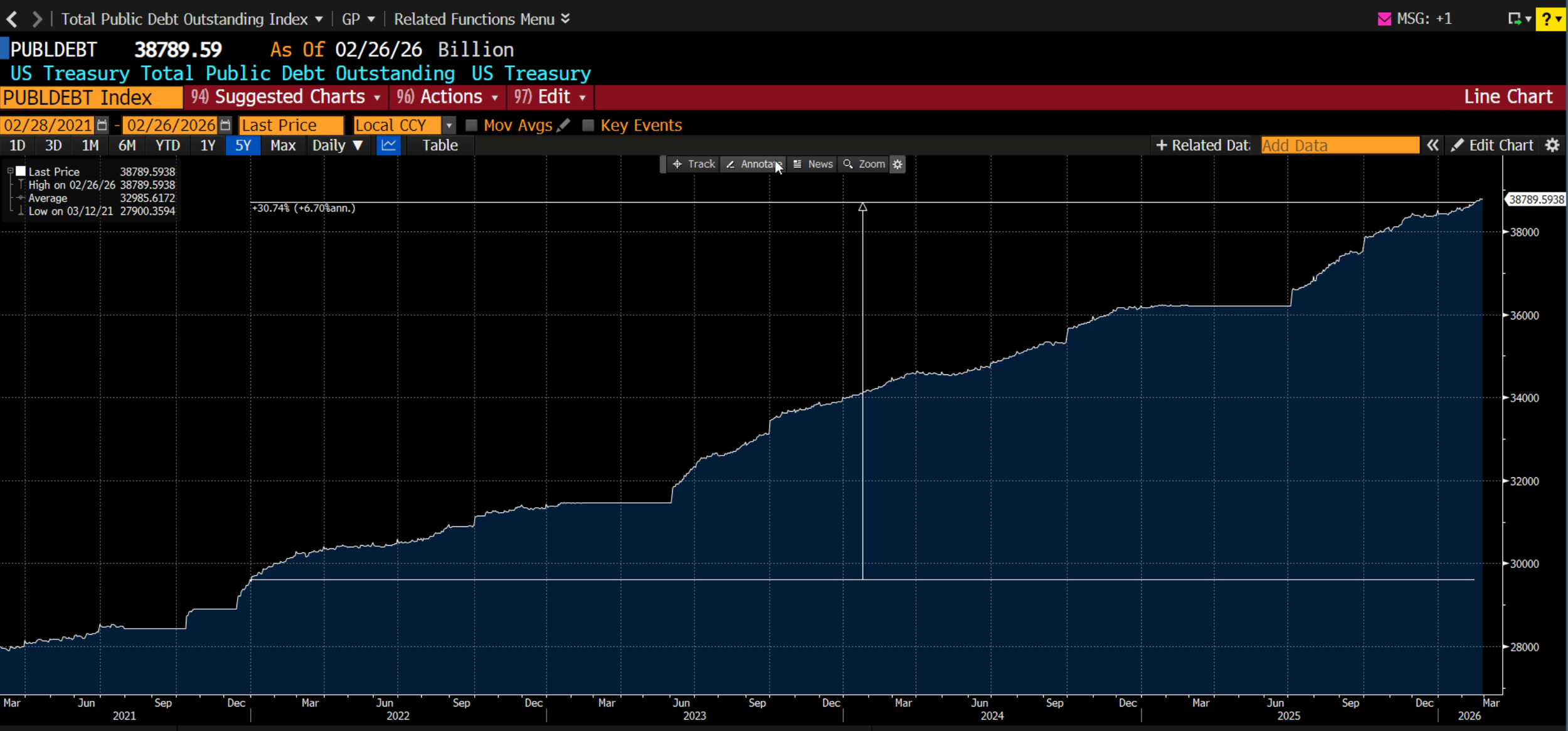Click the Edit Chart button
1568x731 pixels.
(1493, 145)
